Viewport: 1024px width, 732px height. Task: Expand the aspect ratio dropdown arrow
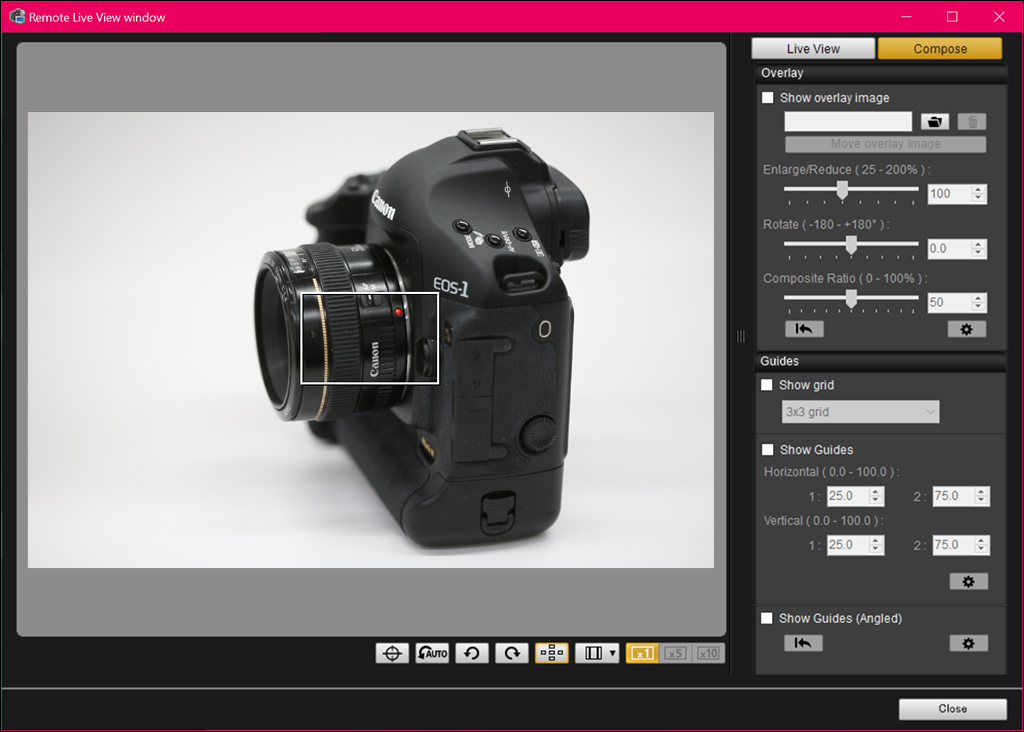[612, 653]
